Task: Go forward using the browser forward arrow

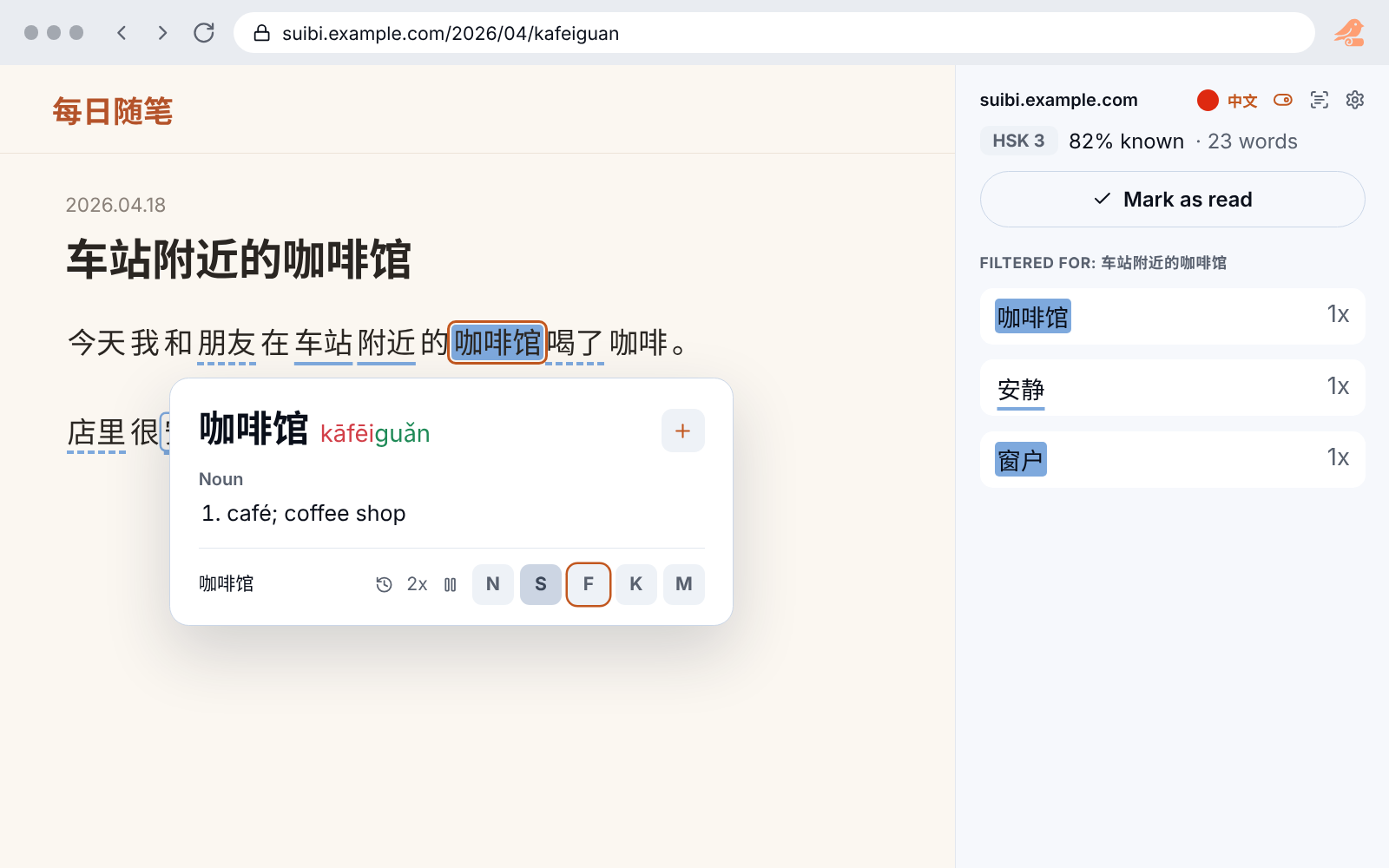Action: 162,33
